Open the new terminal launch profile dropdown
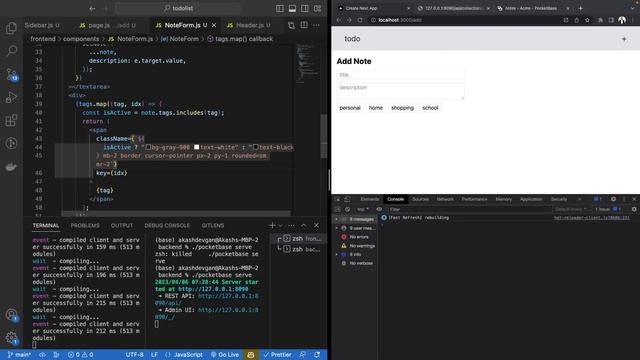The image size is (640, 360). 280,225
